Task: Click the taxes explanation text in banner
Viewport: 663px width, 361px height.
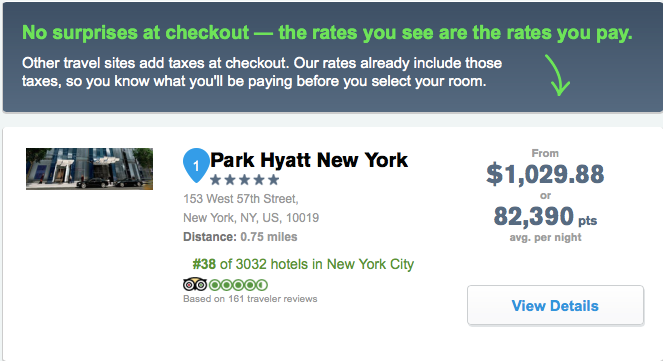Action: point(262,72)
